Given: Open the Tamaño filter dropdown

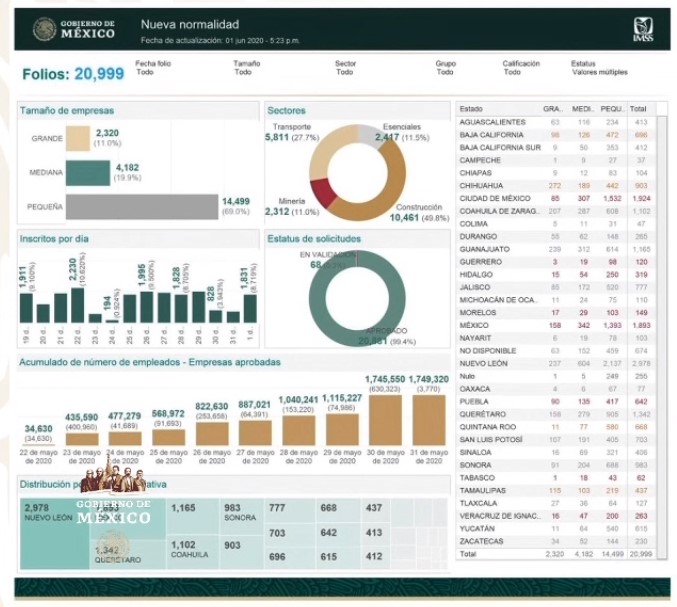Looking at the screenshot, I should (246, 68).
